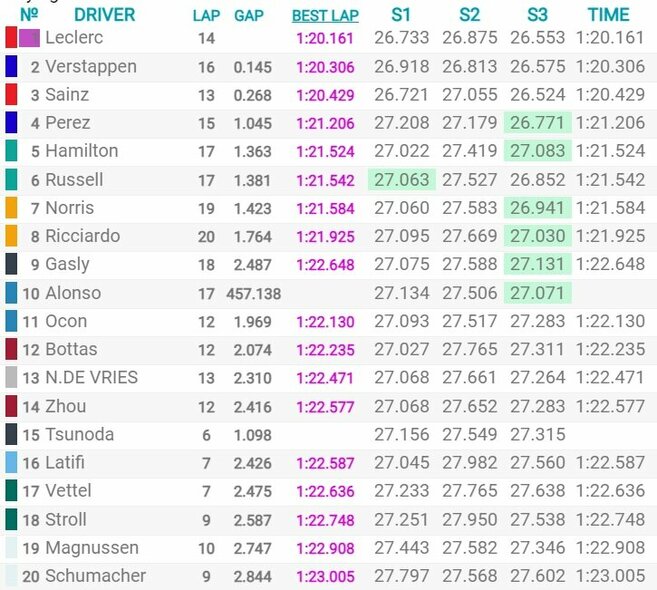Select the Alonso driver row name
Viewport: 657px width, 590px height.
pos(73,294)
